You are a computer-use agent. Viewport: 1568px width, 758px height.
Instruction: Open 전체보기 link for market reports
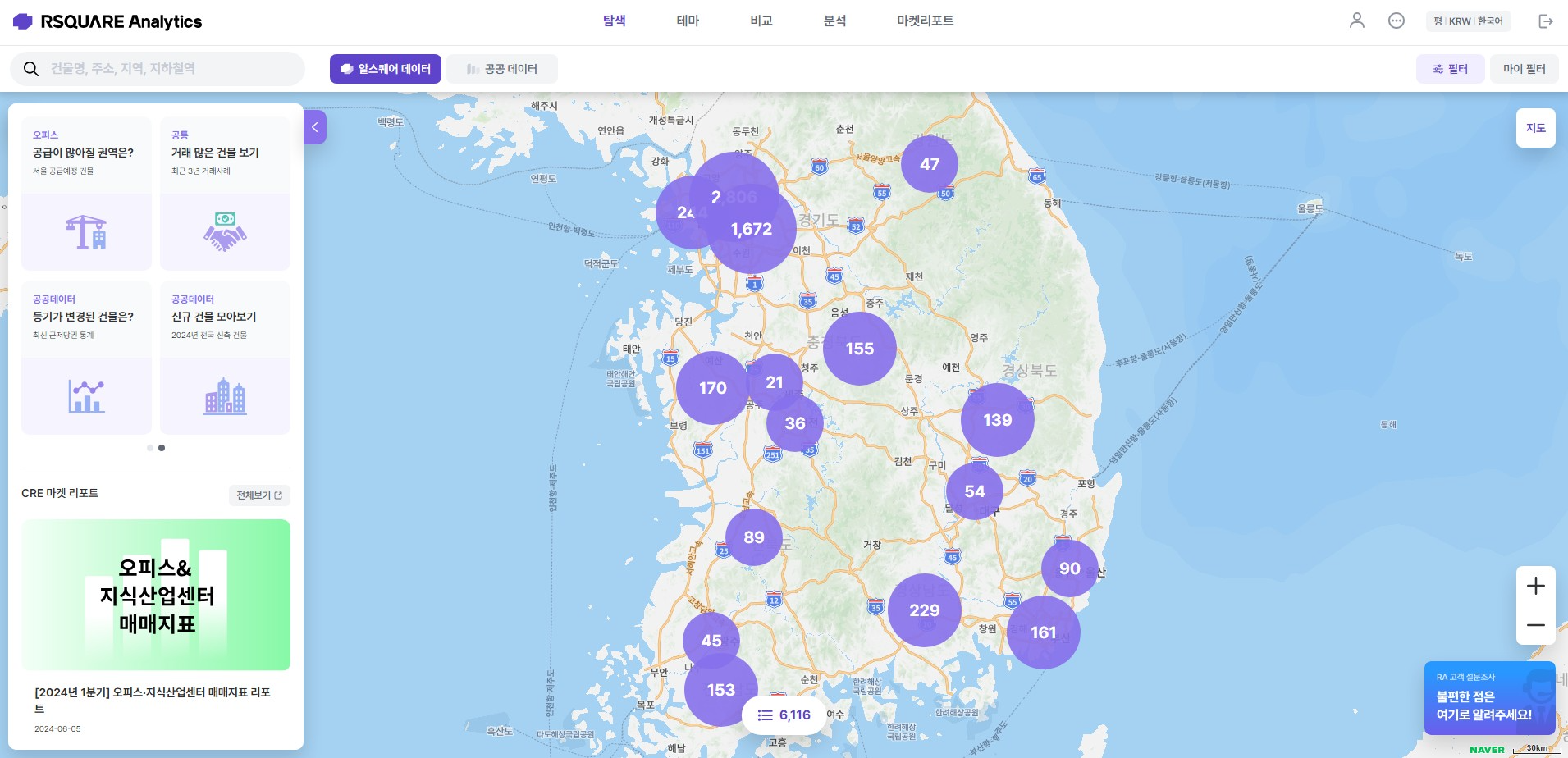click(x=259, y=495)
